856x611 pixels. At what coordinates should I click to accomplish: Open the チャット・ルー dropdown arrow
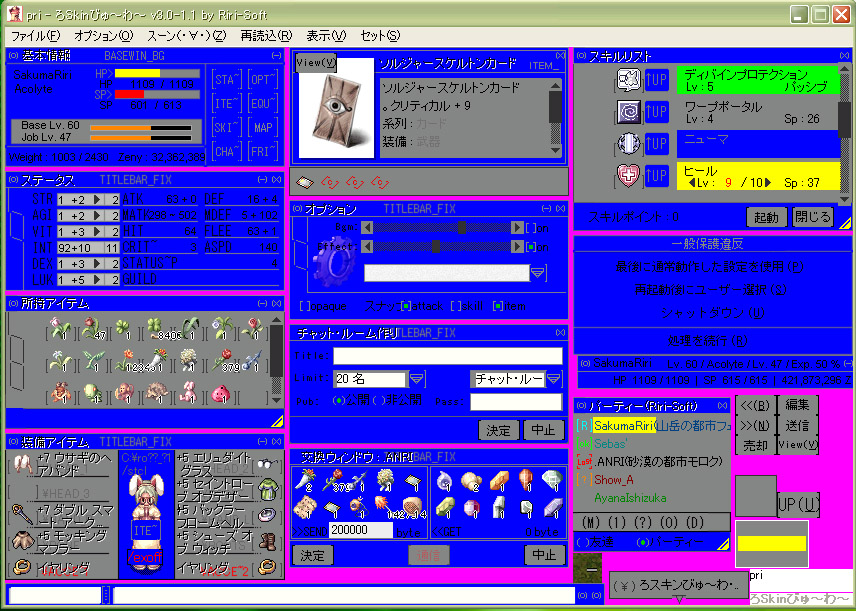pos(554,378)
